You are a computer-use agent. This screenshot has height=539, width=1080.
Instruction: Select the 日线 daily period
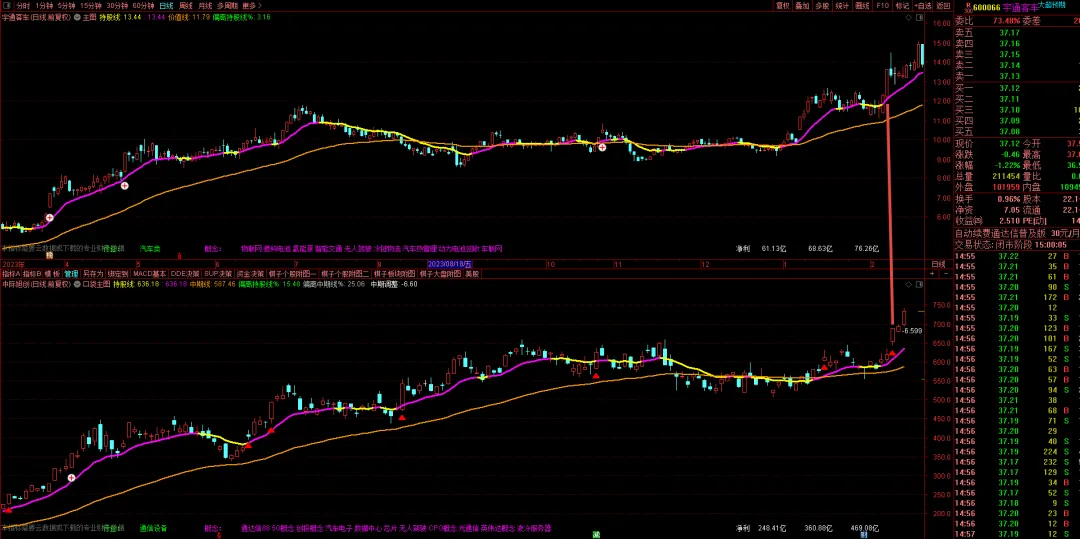click(x=166, y=6)
